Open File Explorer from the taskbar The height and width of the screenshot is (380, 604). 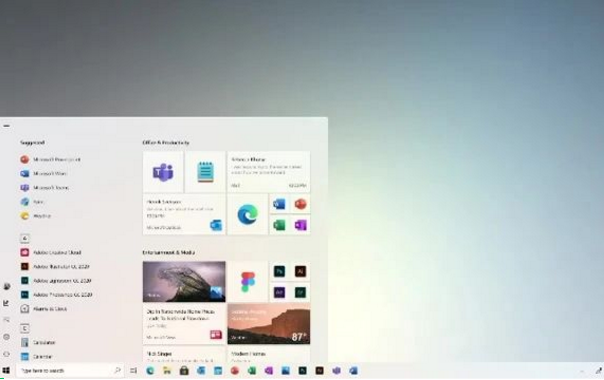(x=167, y=370)
